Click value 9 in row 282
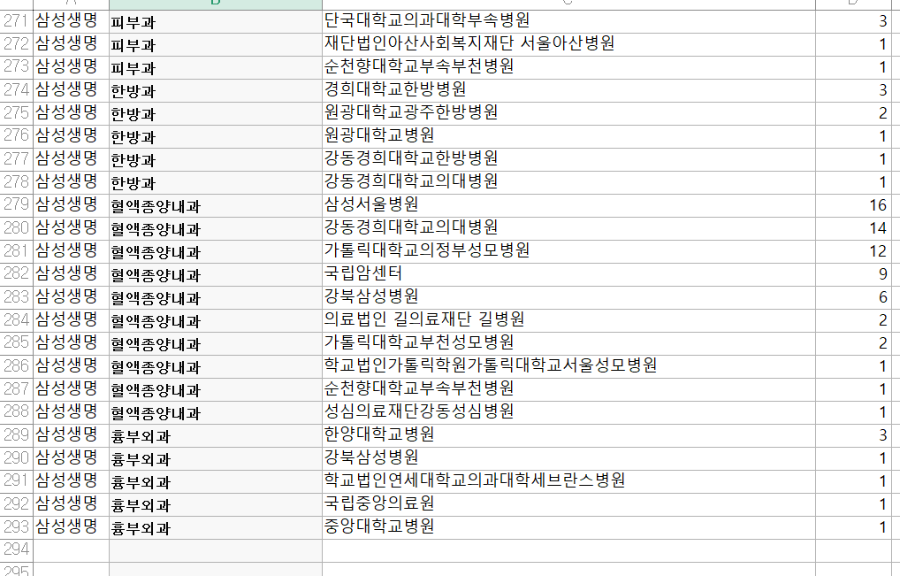Viewport: 900px width, 576px height. 852,274
